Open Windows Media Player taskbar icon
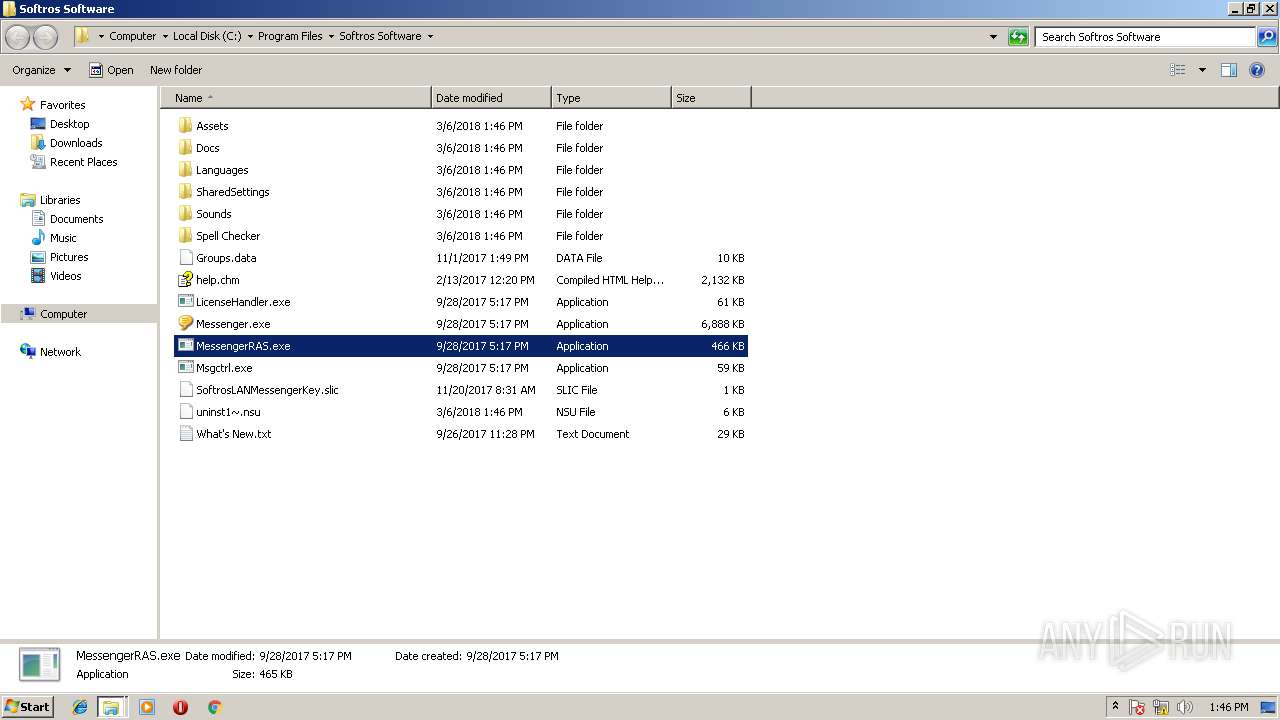 pos(147,707)
